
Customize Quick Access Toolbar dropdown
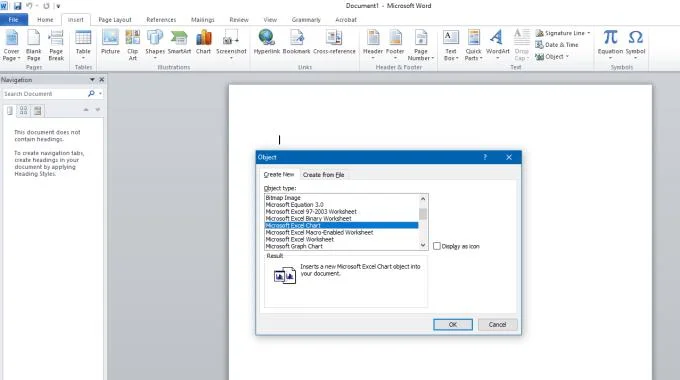pyautogui.click(x=58, y=6)
